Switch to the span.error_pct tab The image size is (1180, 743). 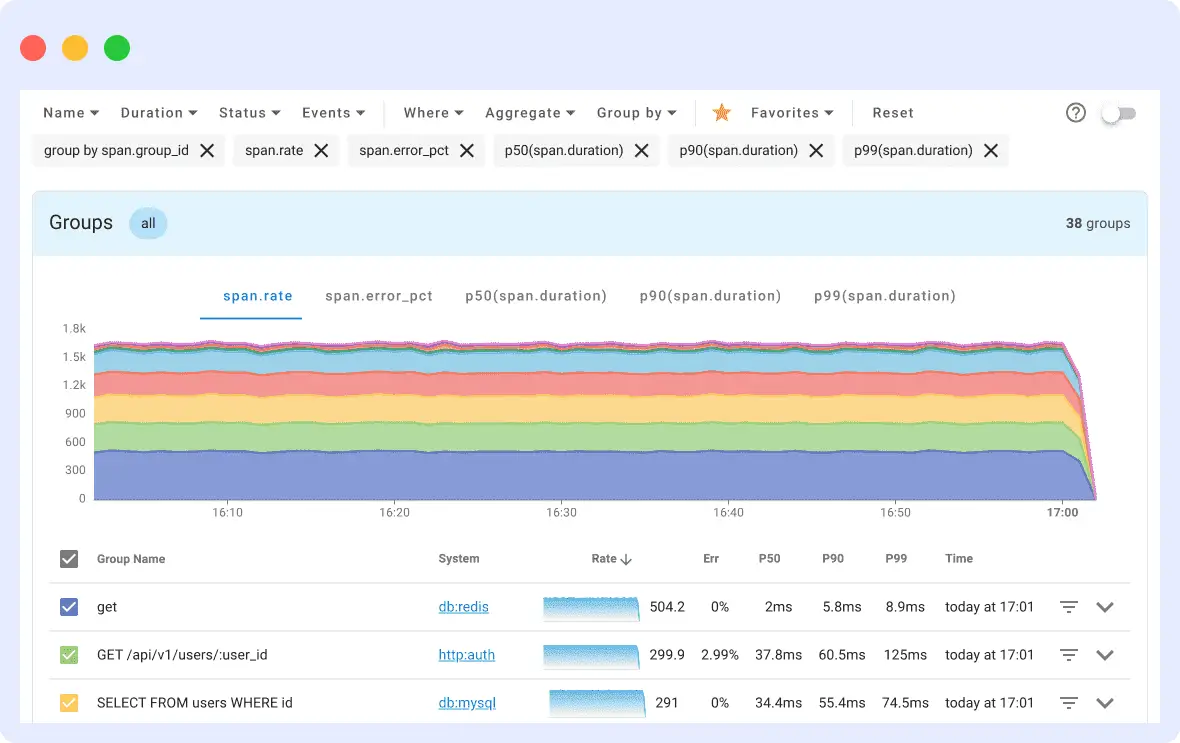click(378, 296)
